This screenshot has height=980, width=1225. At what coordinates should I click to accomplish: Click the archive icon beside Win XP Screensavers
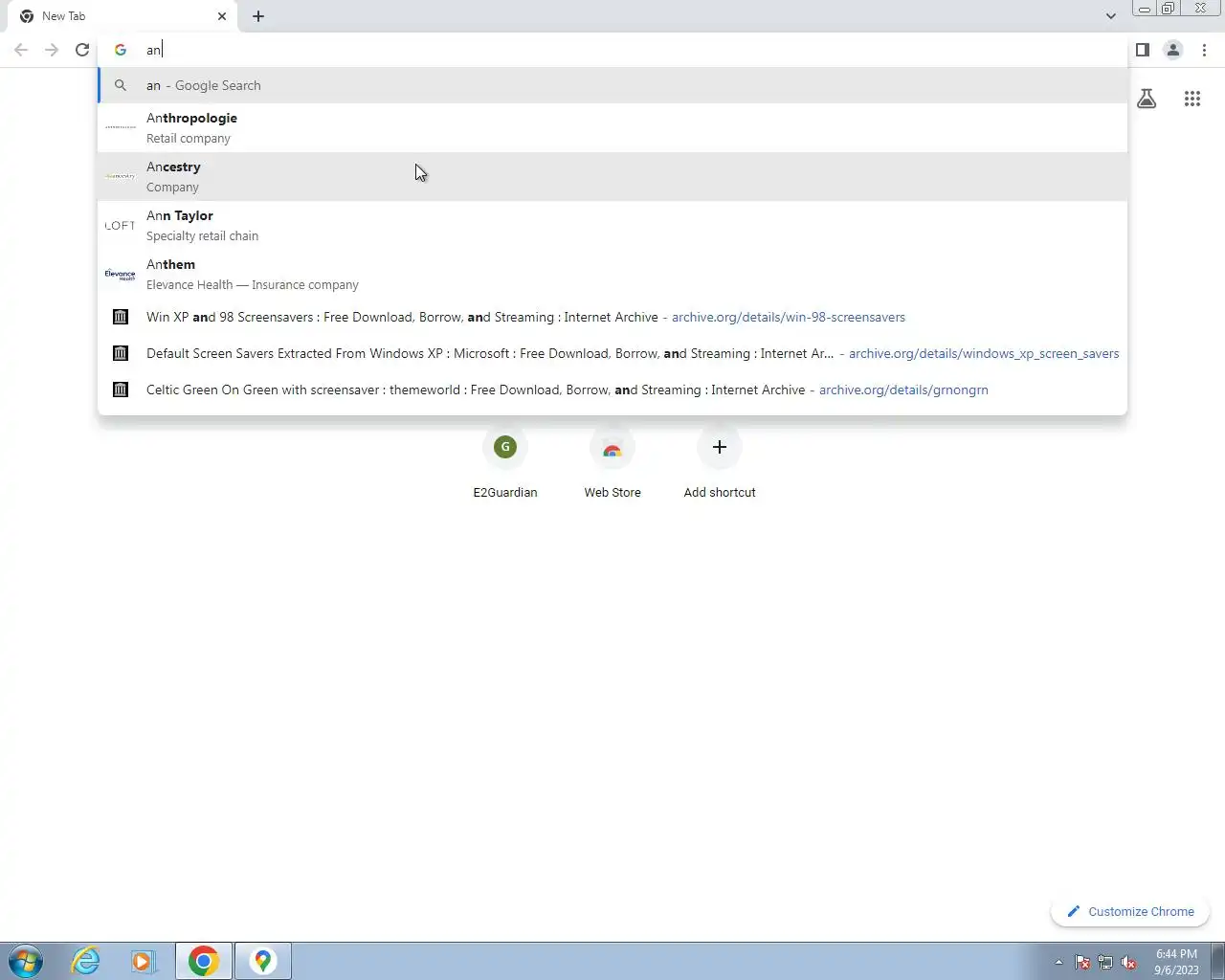pos(121,317)
